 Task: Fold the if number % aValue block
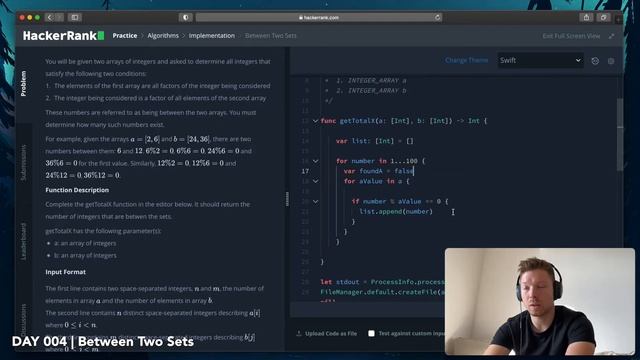pyautogui.click(x=316, y=201)
